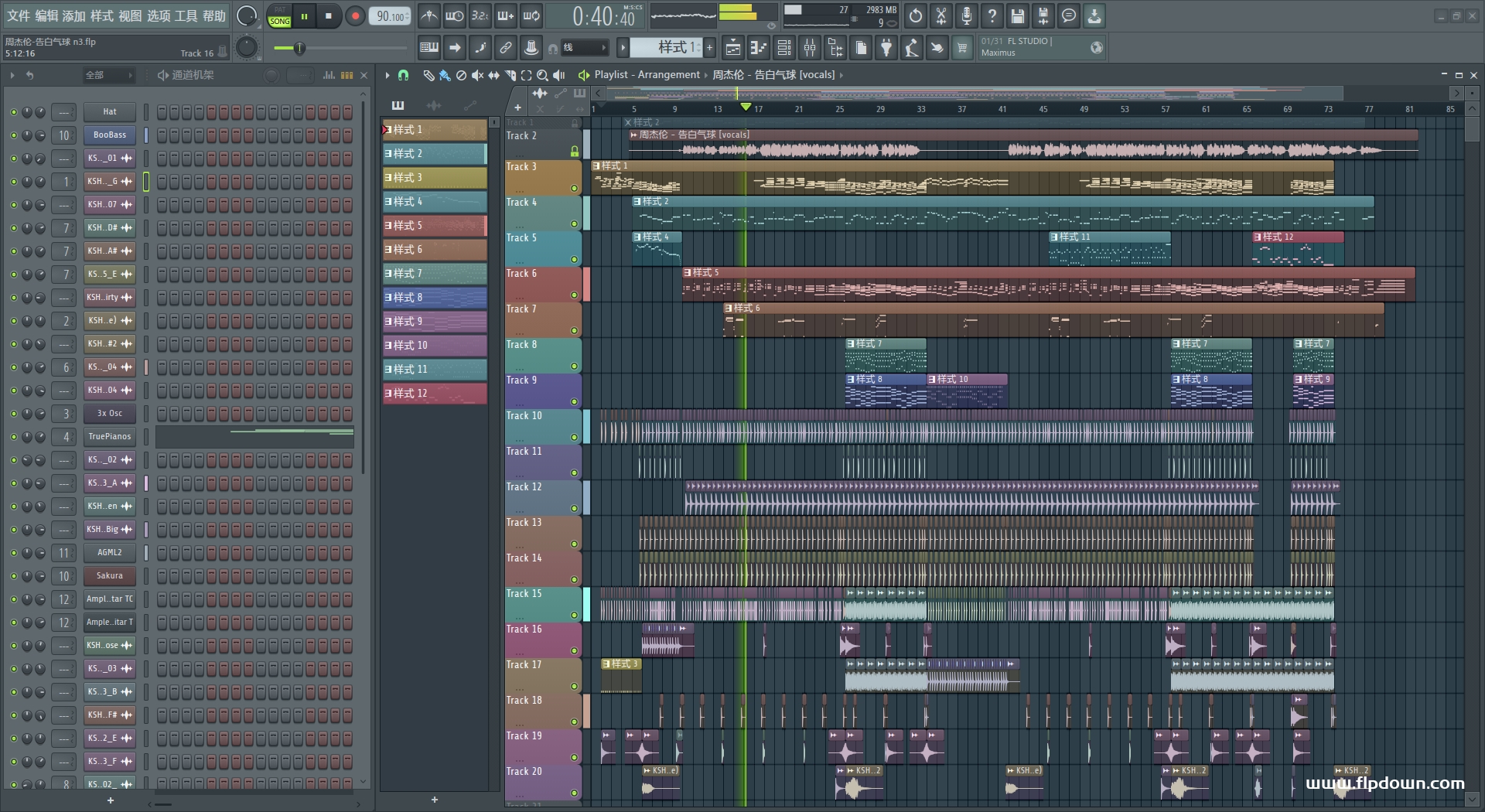Render audio file export icon

pyautogui.click(x=1043, y=15)
